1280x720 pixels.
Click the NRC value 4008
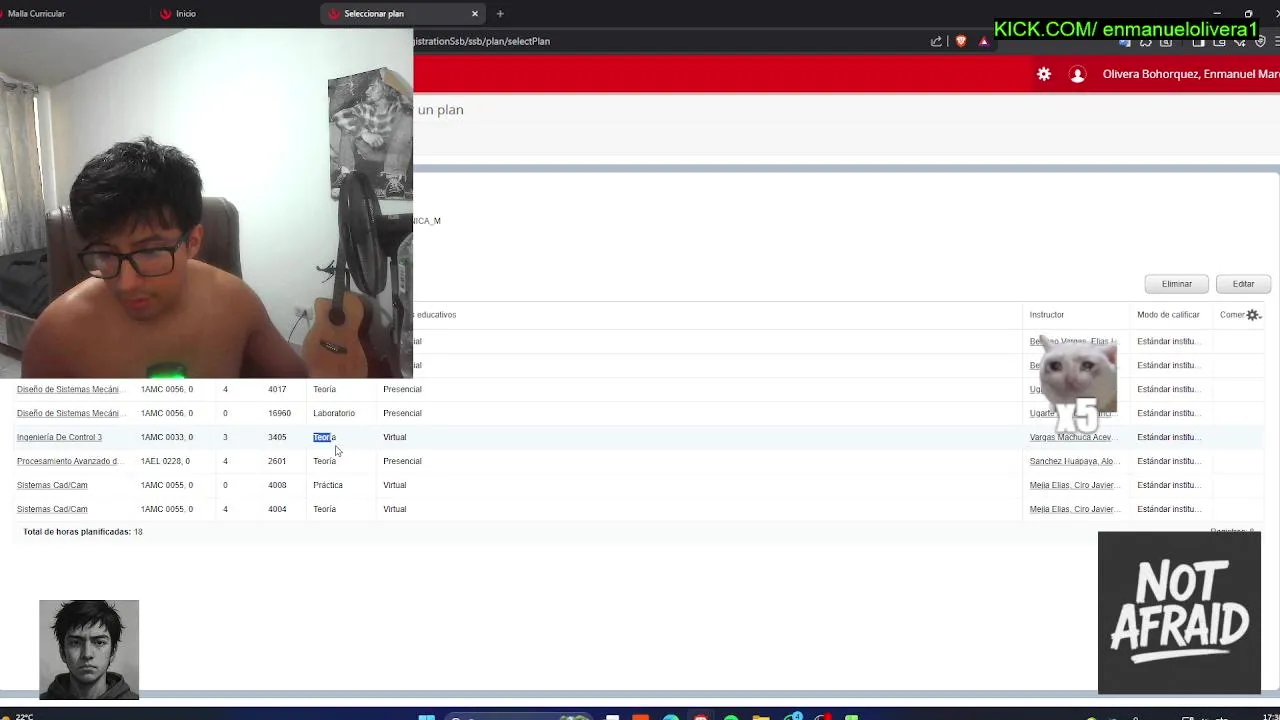click(x=277, y=485)
